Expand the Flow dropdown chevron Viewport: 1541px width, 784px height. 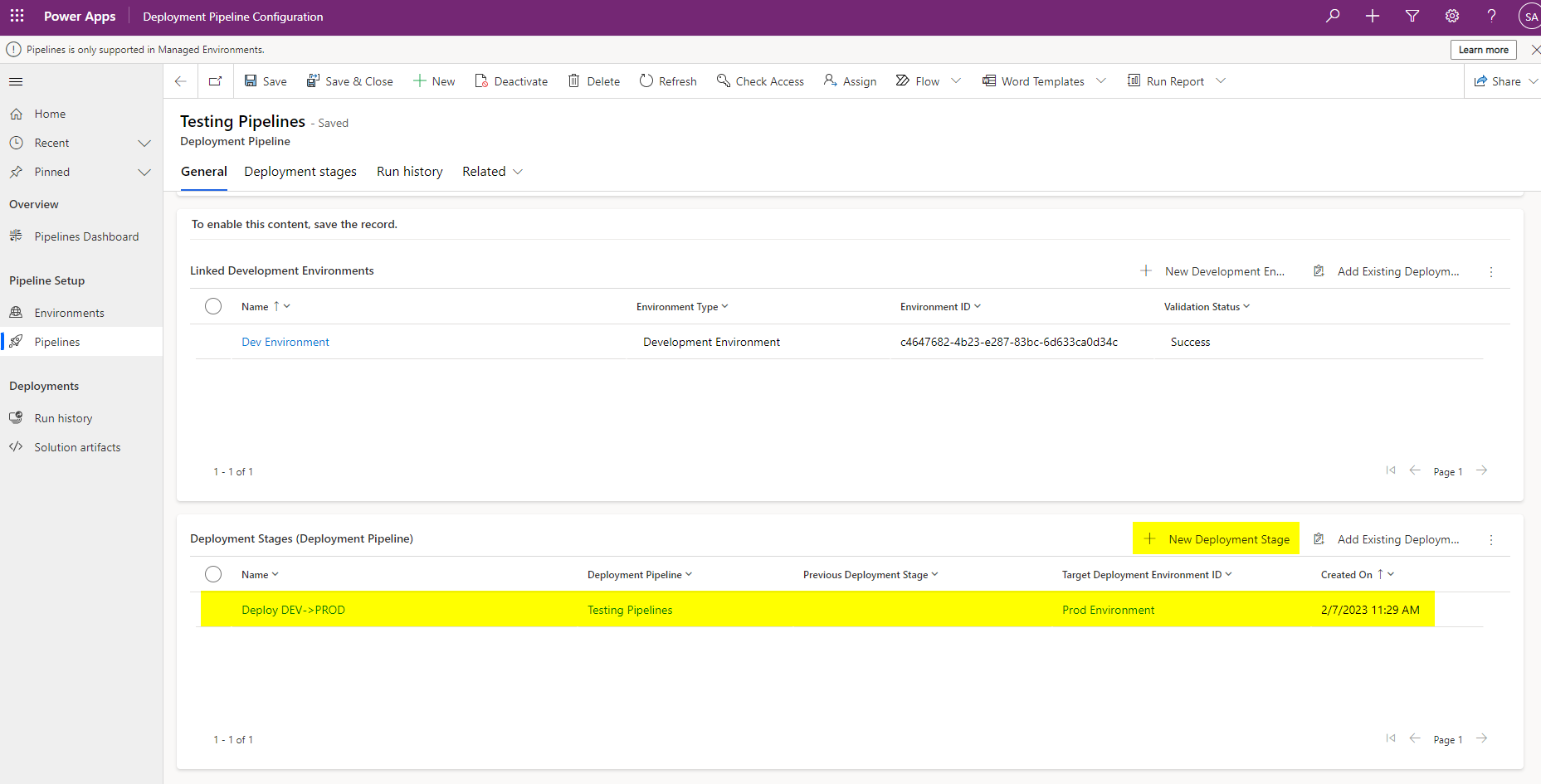coord(956,81)
